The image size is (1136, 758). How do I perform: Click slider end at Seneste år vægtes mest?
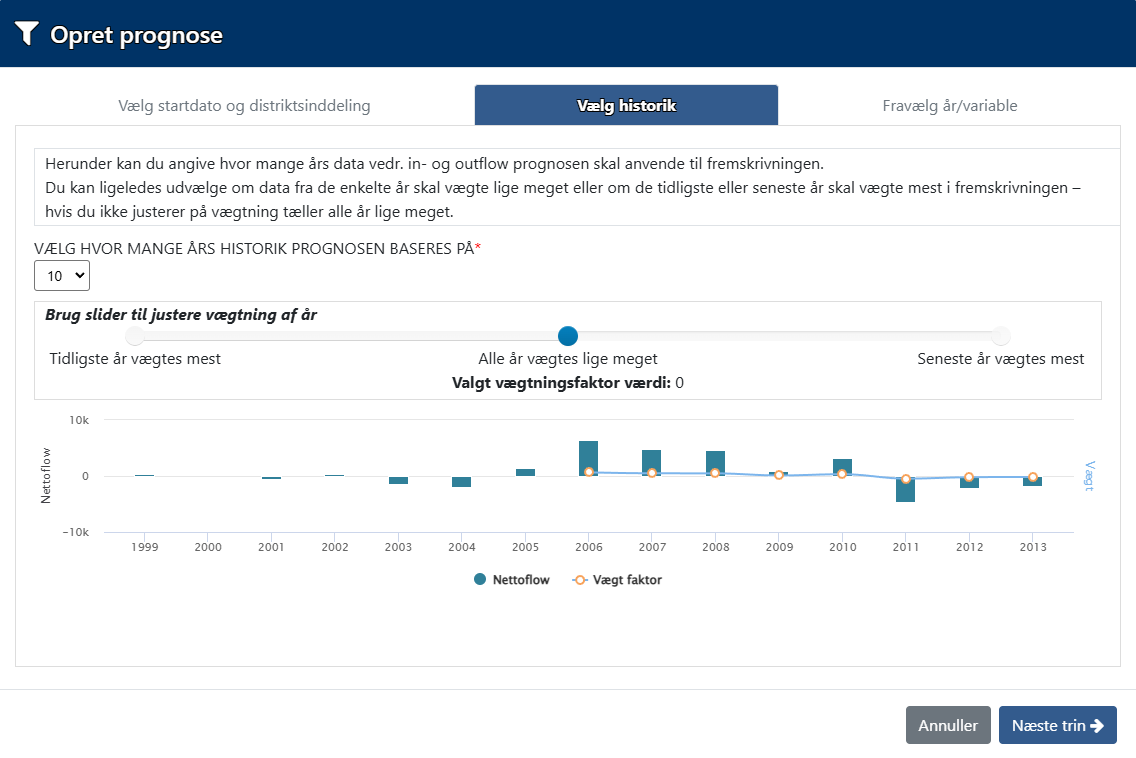(x=1001, y=336)
